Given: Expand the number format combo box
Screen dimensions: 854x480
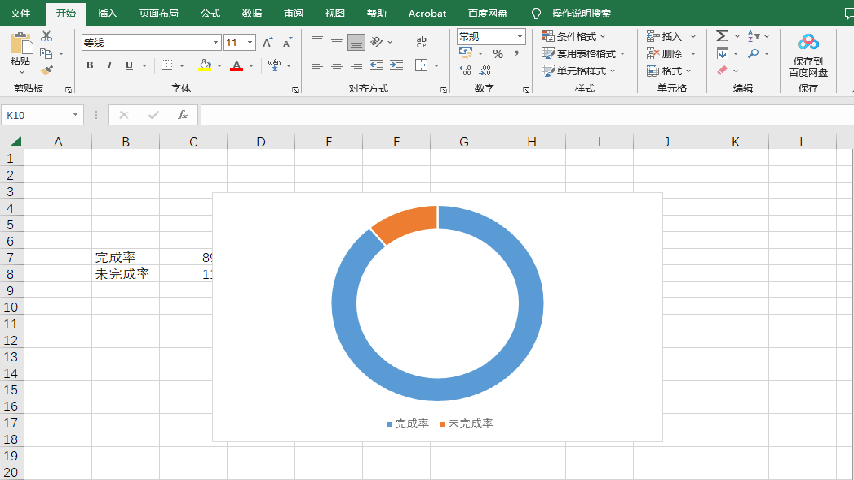Looking at the screenshot, I should tap(520, 37).
